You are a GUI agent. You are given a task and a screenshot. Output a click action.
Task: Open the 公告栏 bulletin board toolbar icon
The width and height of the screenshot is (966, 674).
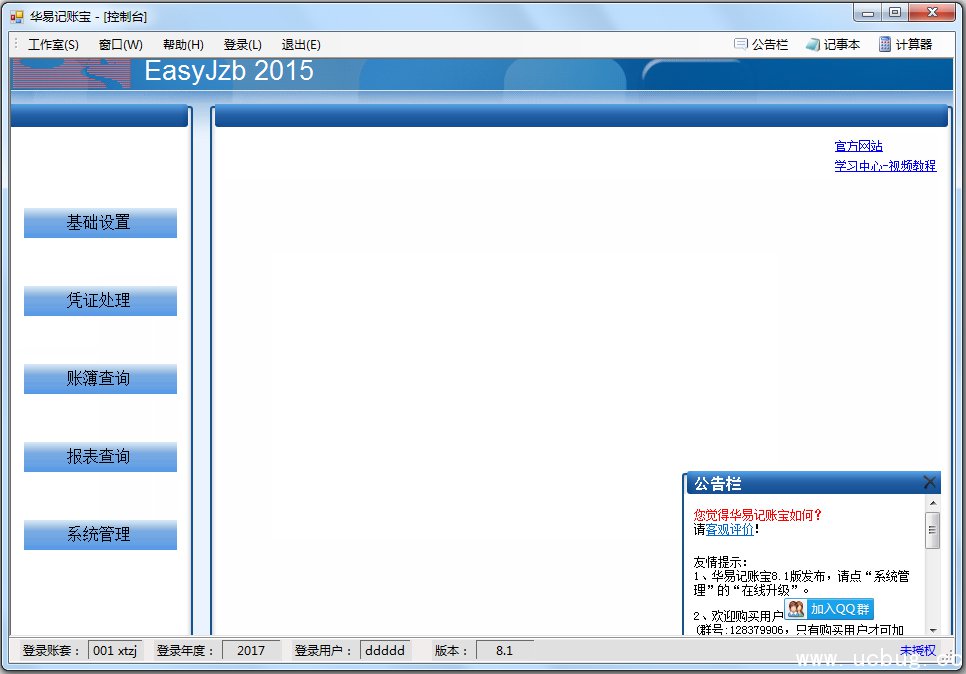tap(761, 44)
